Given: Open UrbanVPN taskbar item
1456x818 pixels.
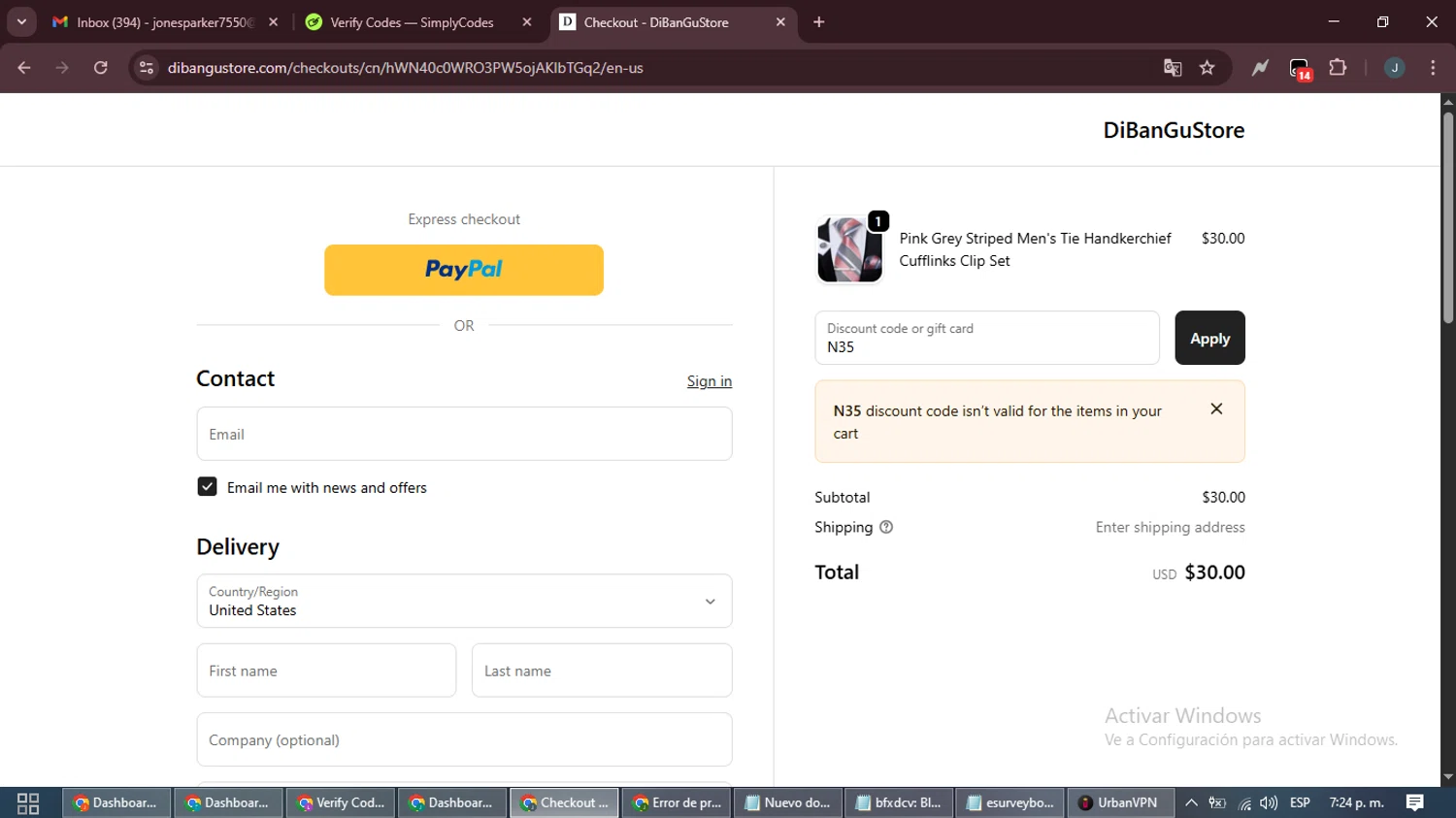Looking at the screenshot, I should click(1121, 802).
